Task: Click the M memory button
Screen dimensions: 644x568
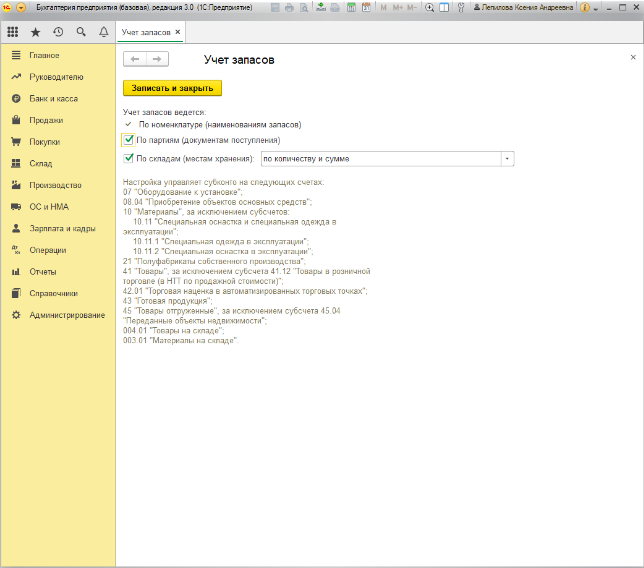Action: pos(384,7)
